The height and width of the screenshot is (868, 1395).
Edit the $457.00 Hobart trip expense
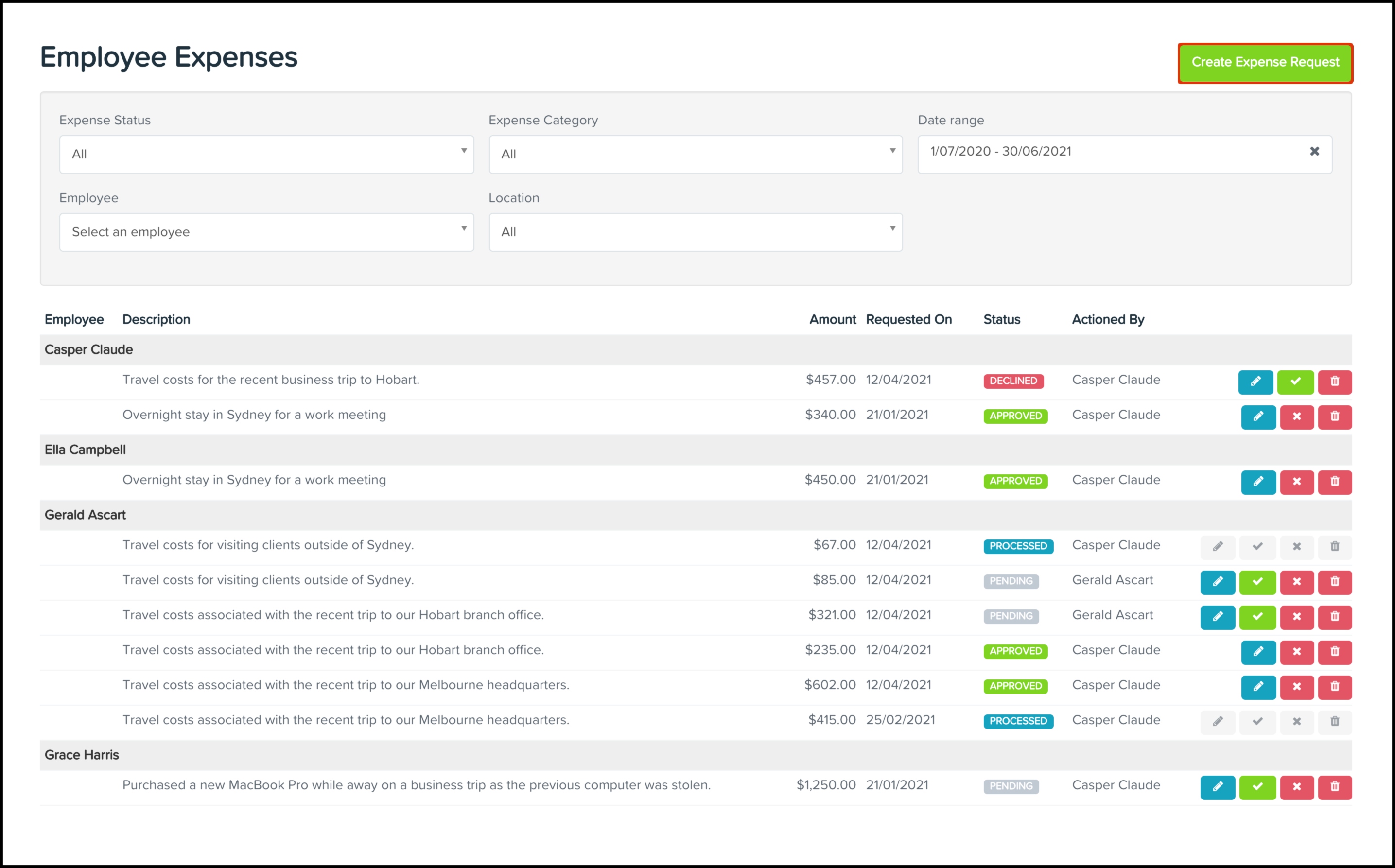coord(1255,382)
